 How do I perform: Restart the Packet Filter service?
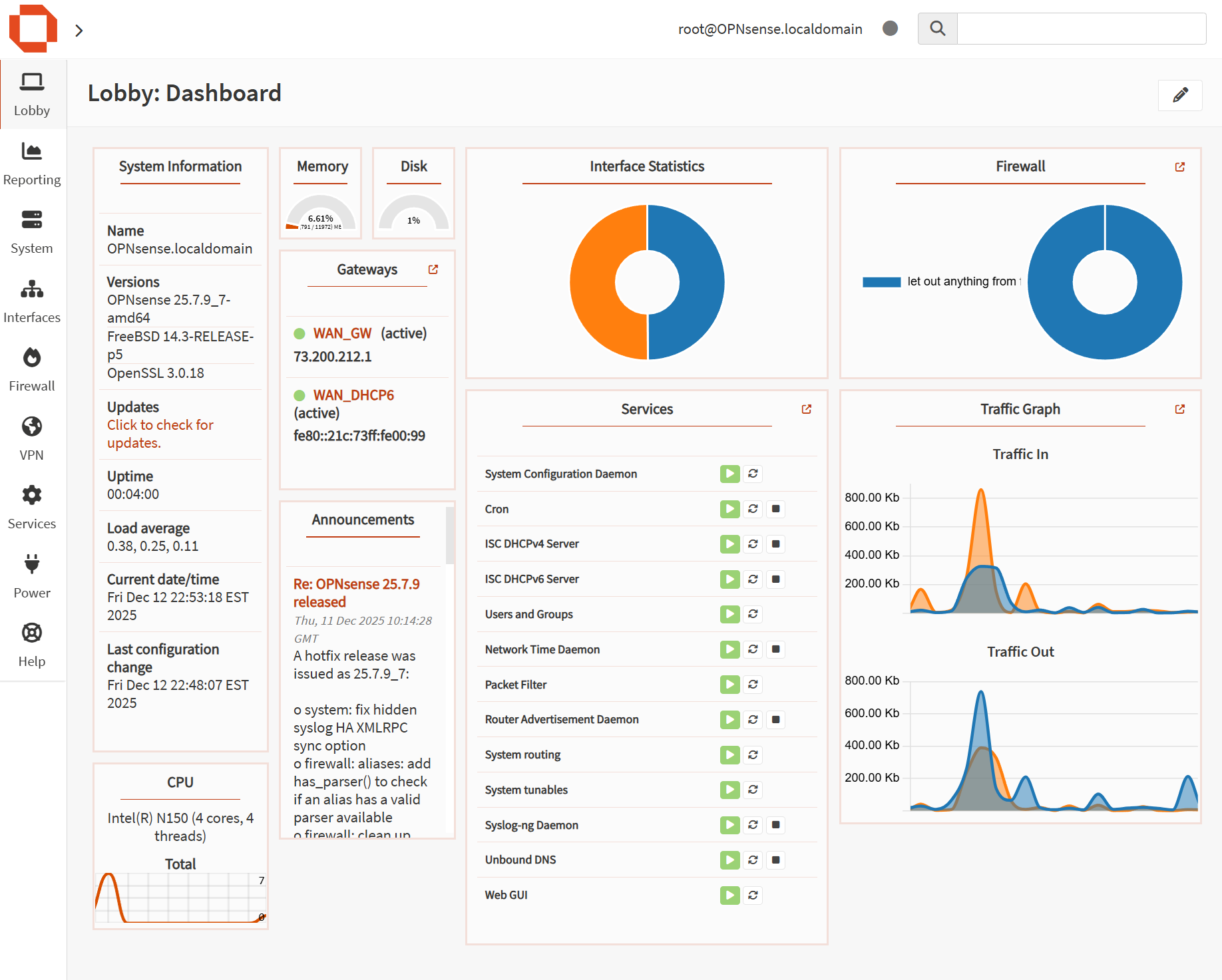point(753,685)
